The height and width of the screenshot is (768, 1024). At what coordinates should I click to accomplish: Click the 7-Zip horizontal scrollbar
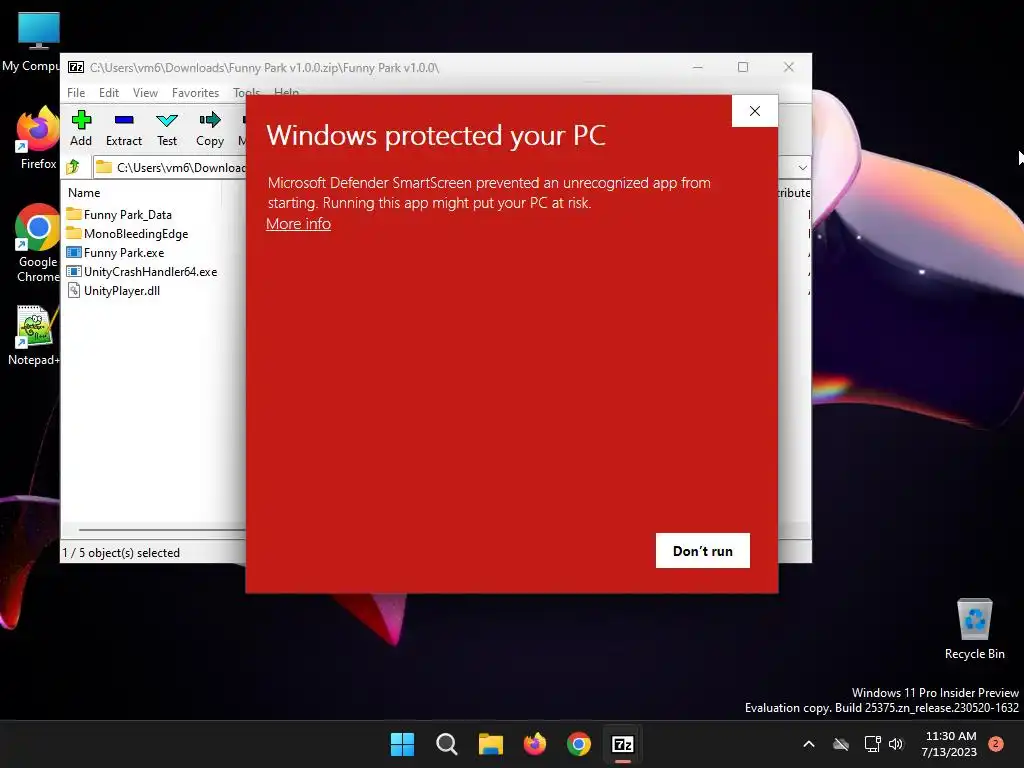pos(162,529)
